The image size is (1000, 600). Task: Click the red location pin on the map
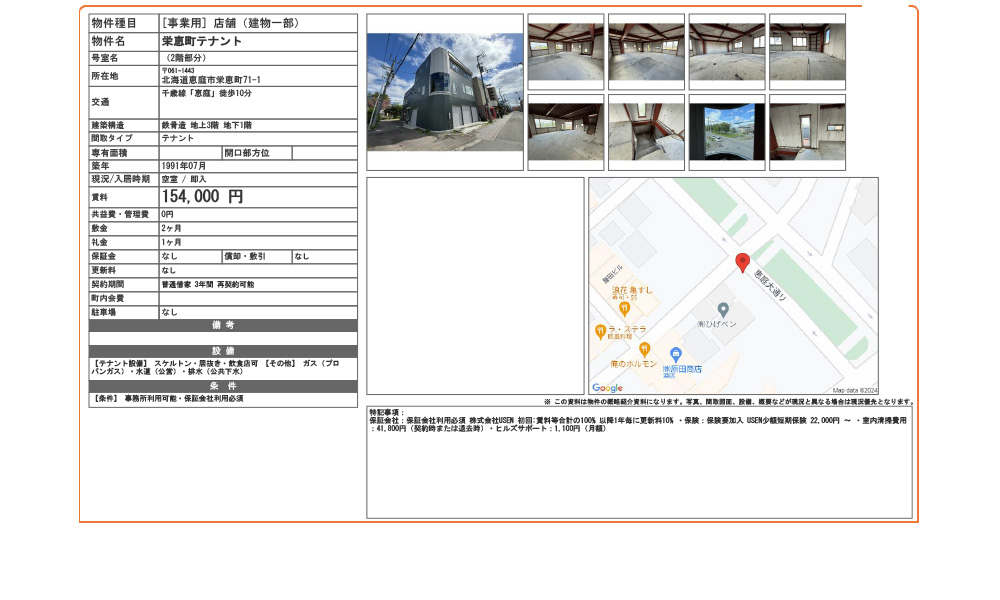click(x=742, y=263)
